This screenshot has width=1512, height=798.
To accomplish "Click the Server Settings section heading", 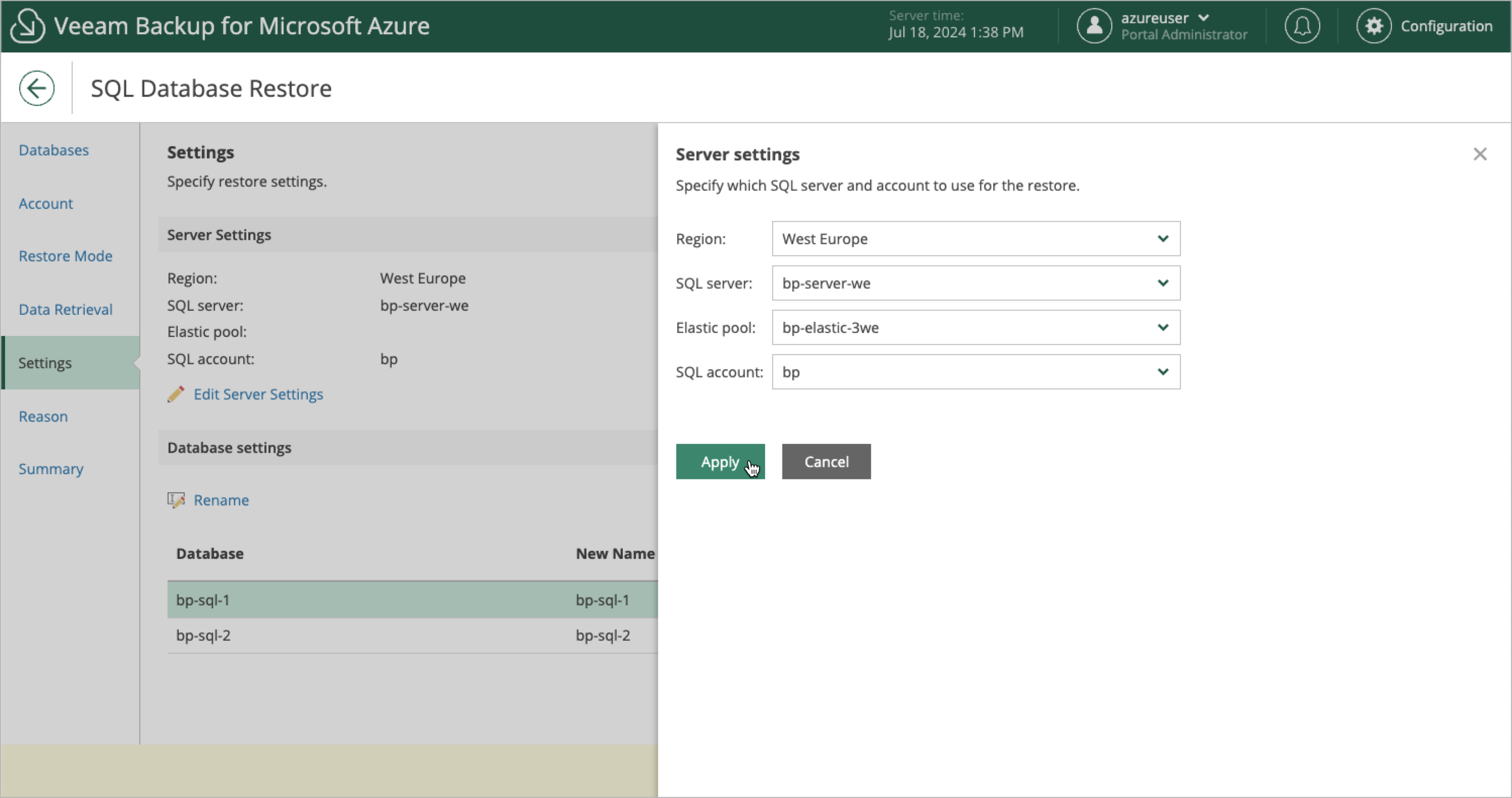I will 219,235.
